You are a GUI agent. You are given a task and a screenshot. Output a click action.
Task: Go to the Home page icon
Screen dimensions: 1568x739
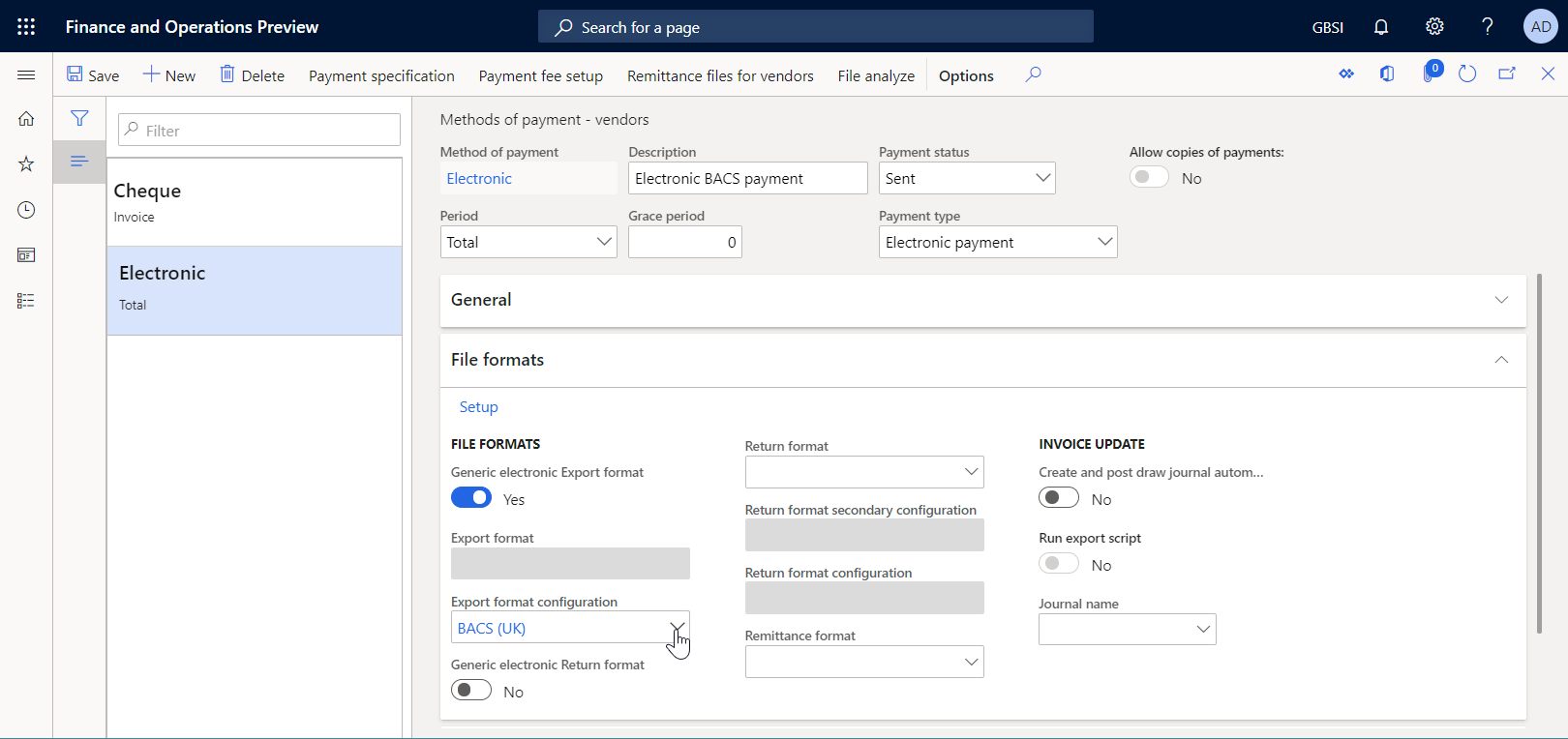pos(26,119)
